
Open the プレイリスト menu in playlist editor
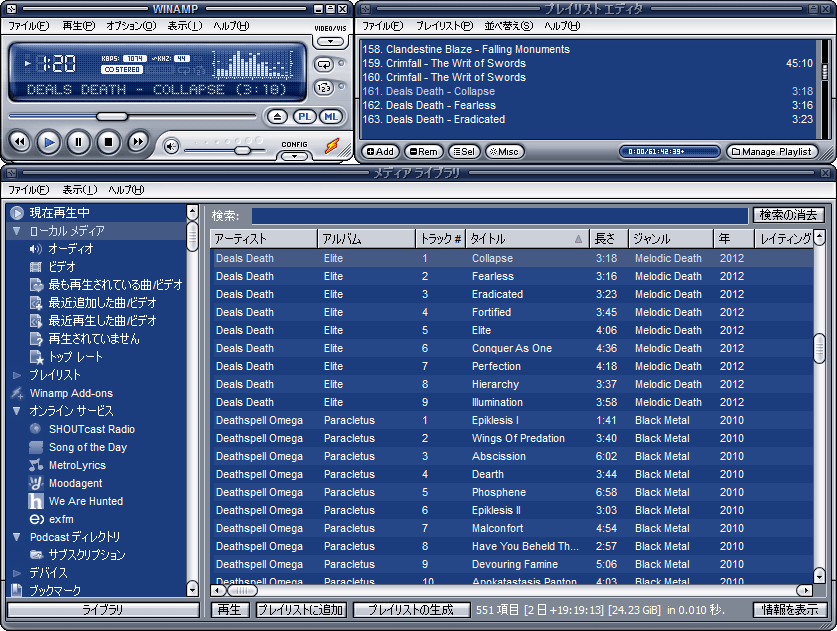(444, 26)
